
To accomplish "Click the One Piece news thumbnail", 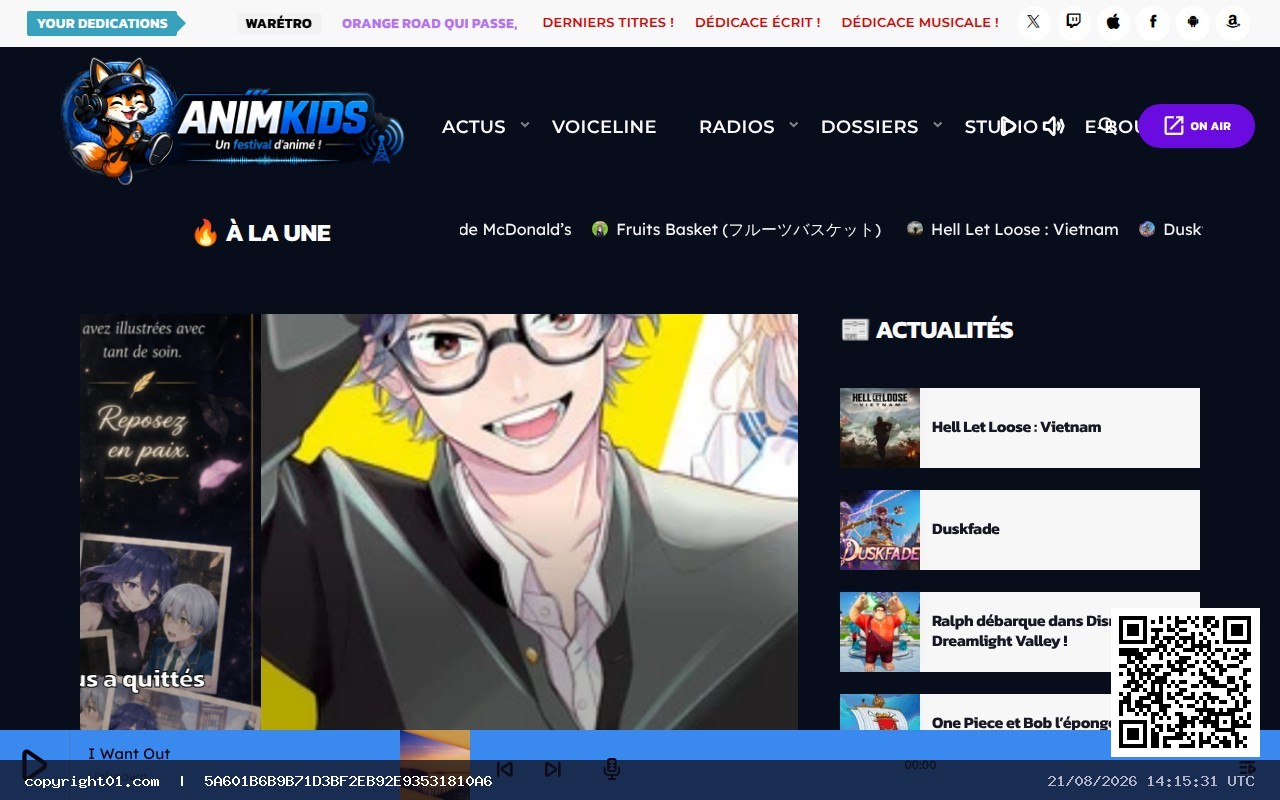I will pos(880,712).
